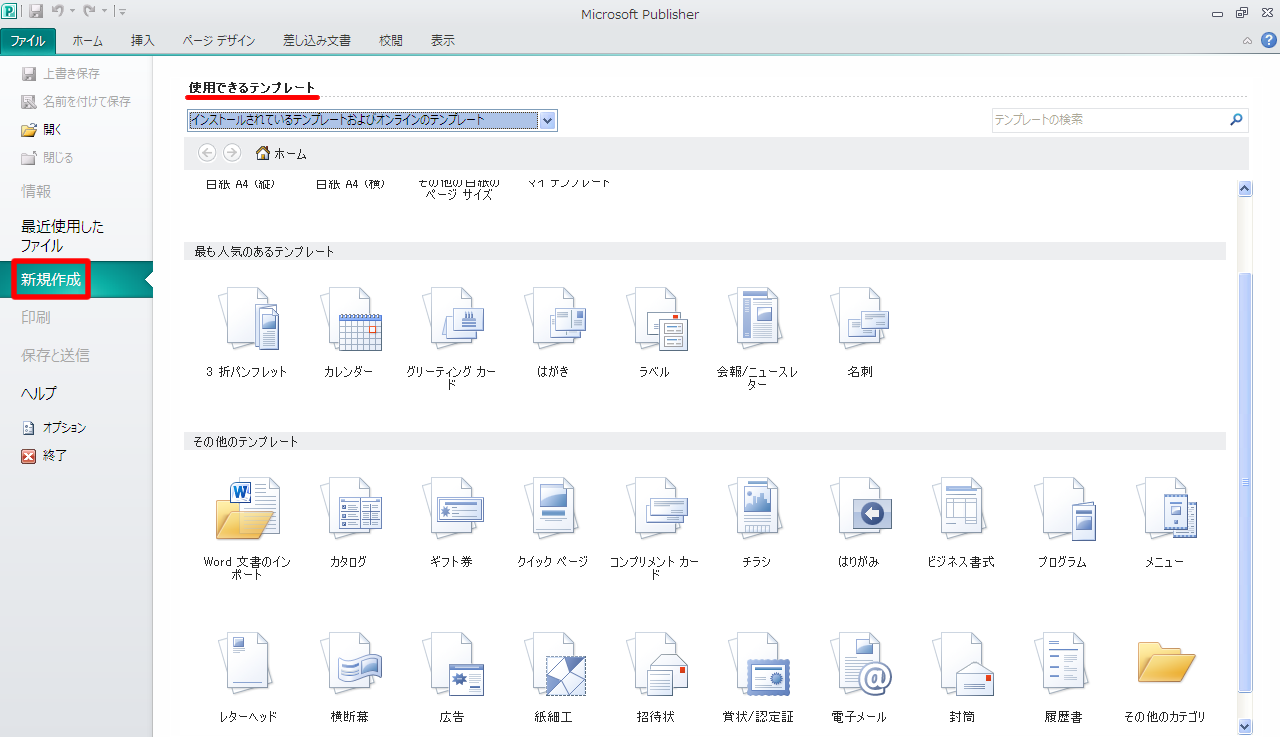
Task: Open the 差し込み文書 ribbon tab
Action: coord(316,41)
